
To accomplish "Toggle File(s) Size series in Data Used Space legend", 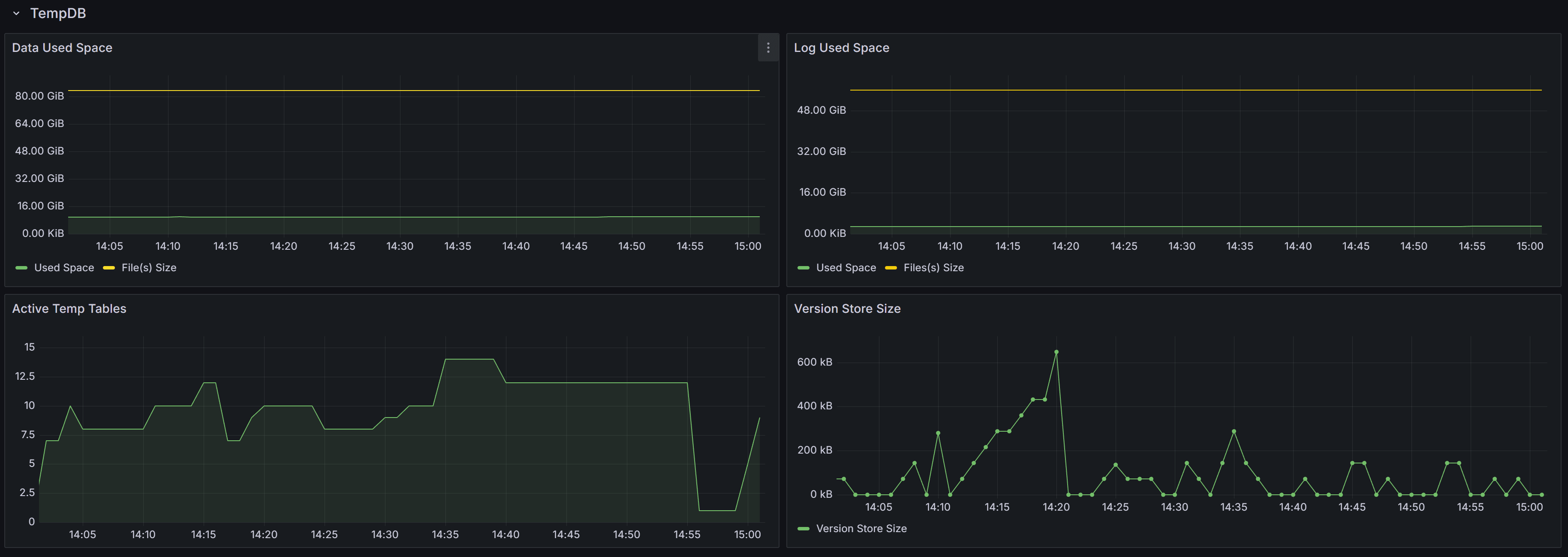I will [148, 267].
